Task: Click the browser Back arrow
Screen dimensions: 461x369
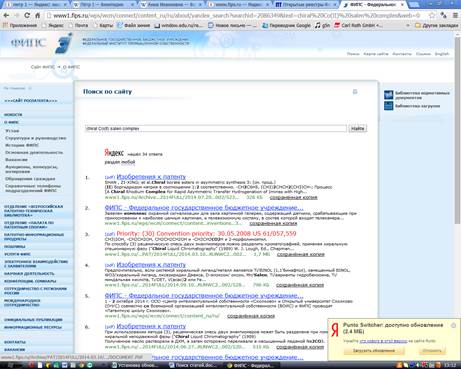Action: (6, 15)
